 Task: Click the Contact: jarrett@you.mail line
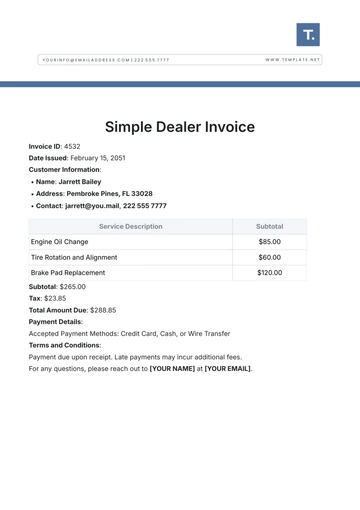(101, 206)
